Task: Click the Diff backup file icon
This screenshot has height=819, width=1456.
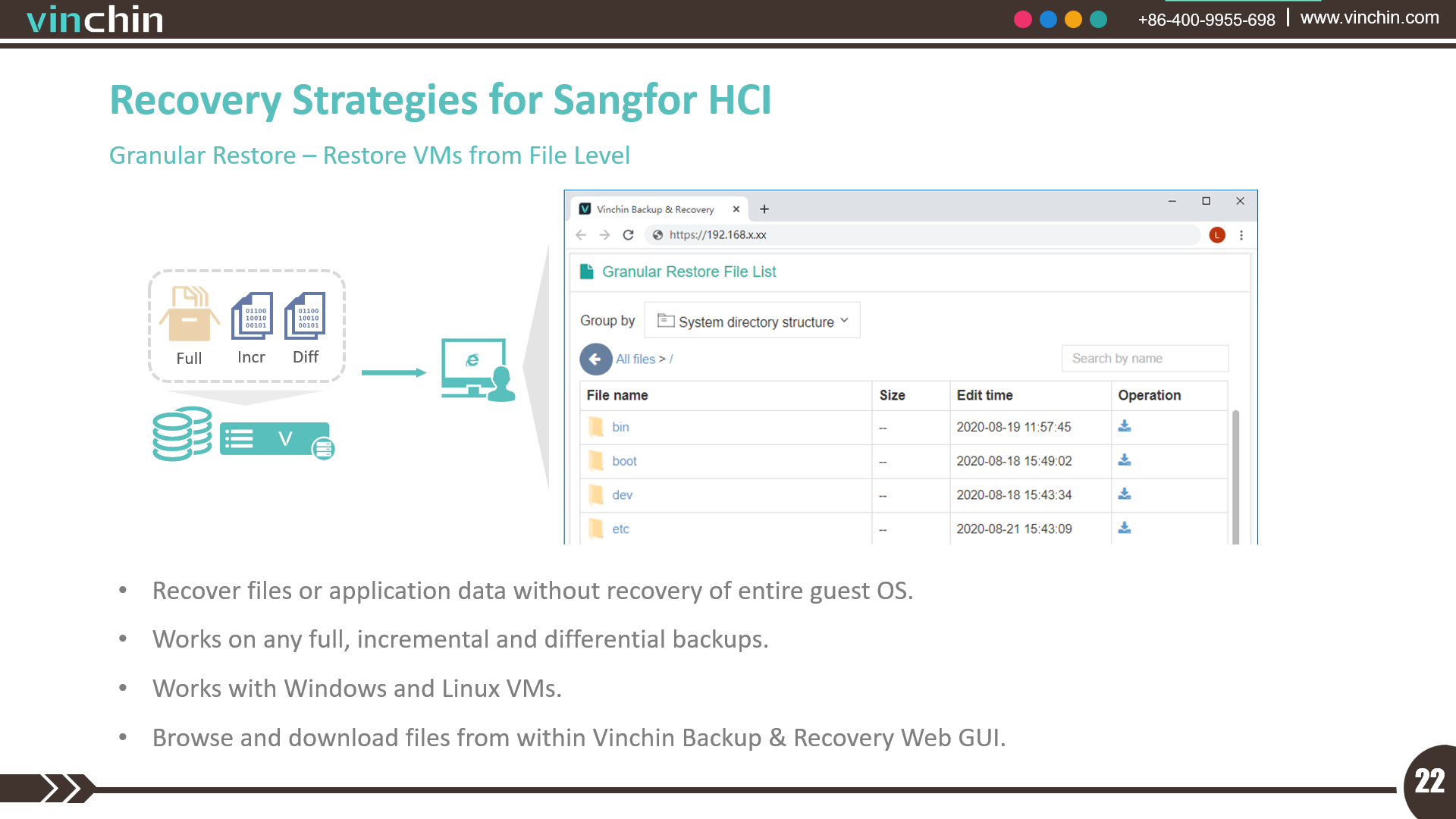Action: coord(305,316)
